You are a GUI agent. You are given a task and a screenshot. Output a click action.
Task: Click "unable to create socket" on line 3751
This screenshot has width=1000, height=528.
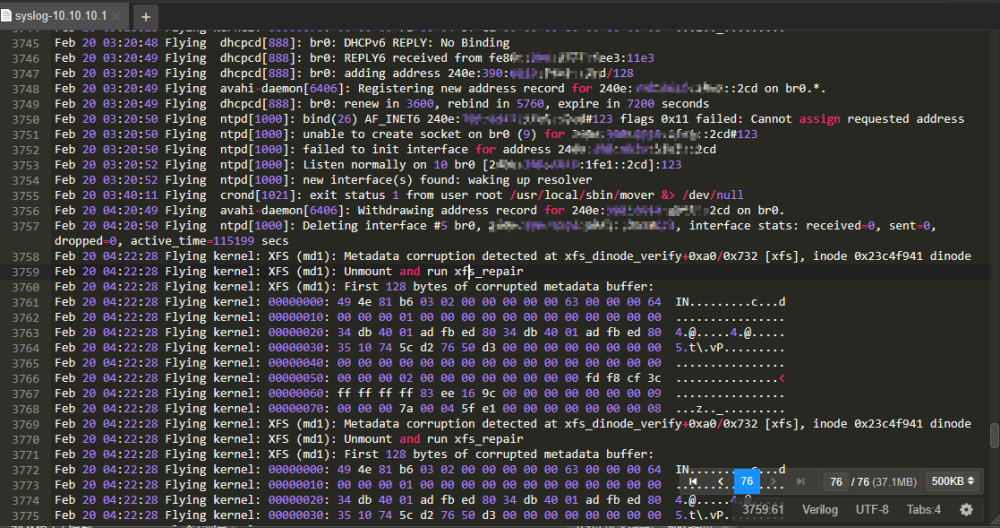pos(381,135)
